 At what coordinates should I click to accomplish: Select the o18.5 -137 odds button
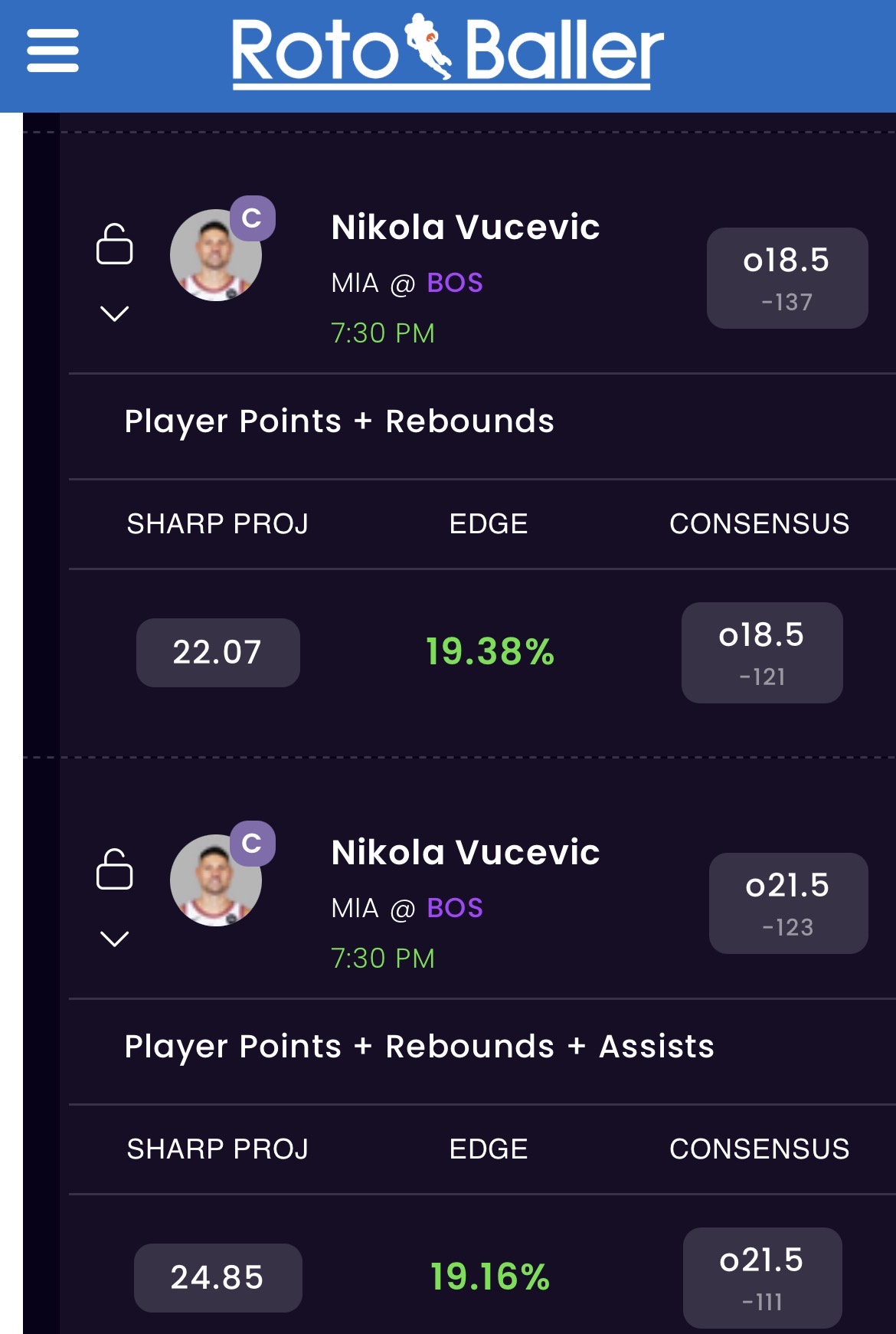786,278
